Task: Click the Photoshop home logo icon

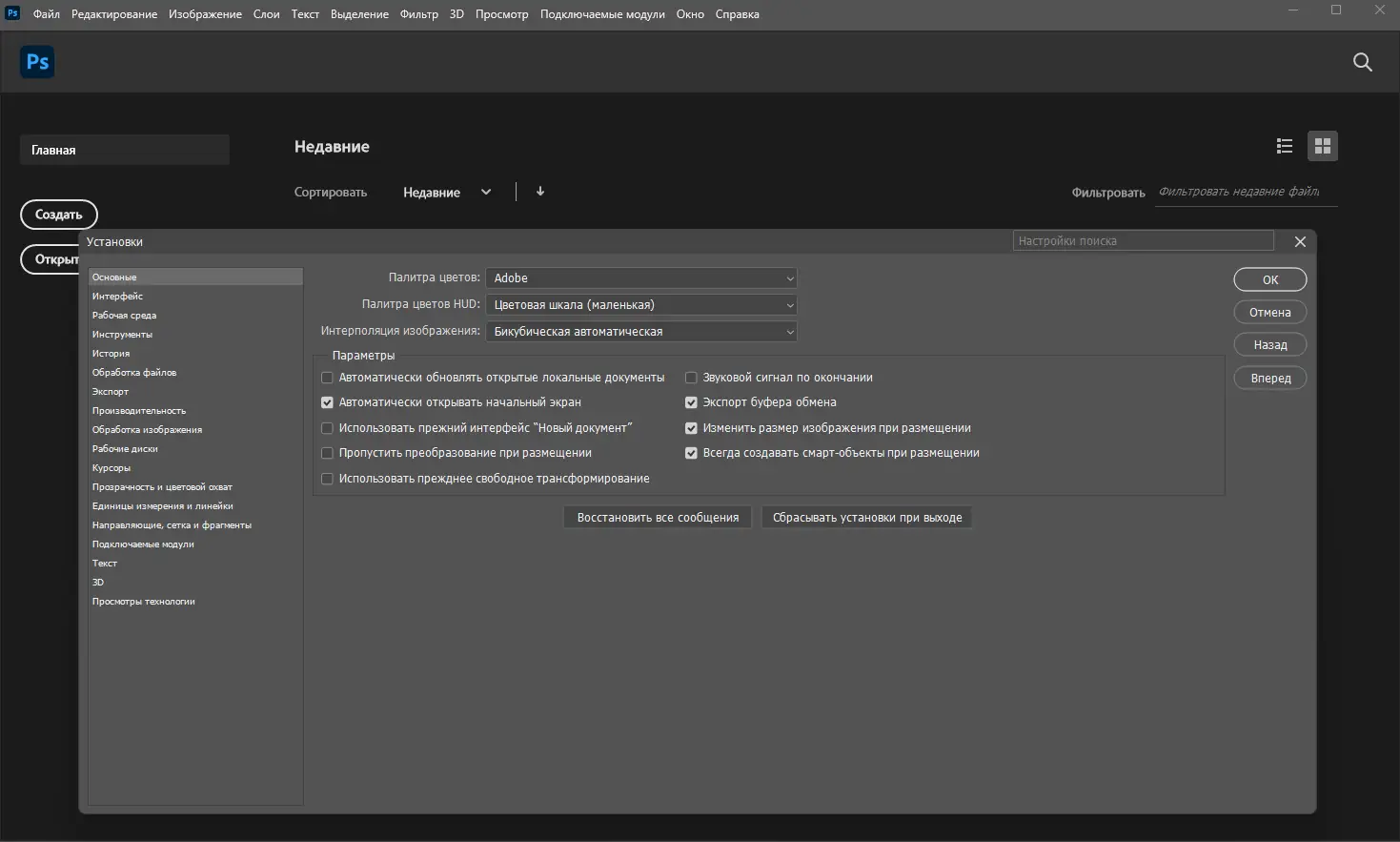Action: (x=37, y=62)
